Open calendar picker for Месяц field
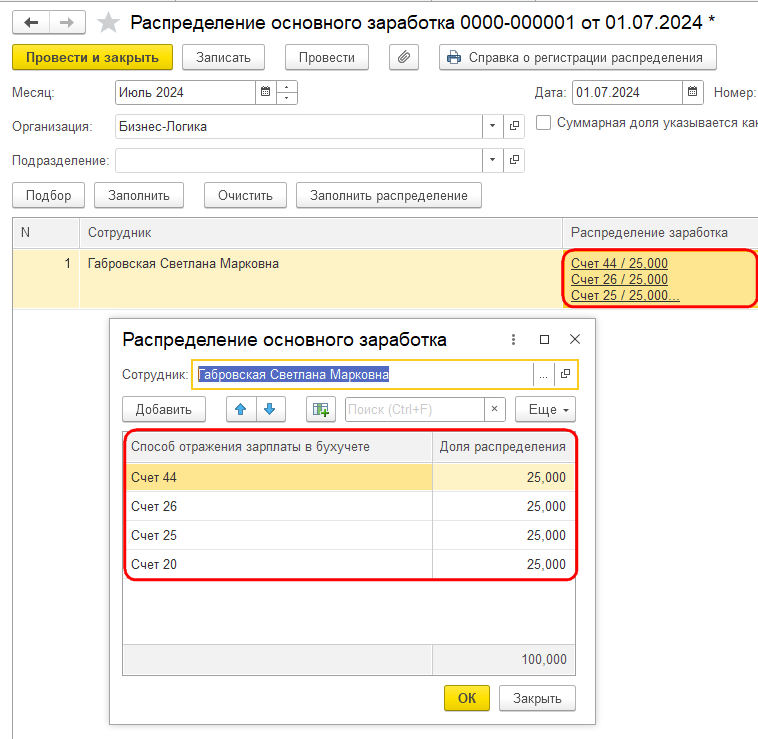 coord(265,92)
